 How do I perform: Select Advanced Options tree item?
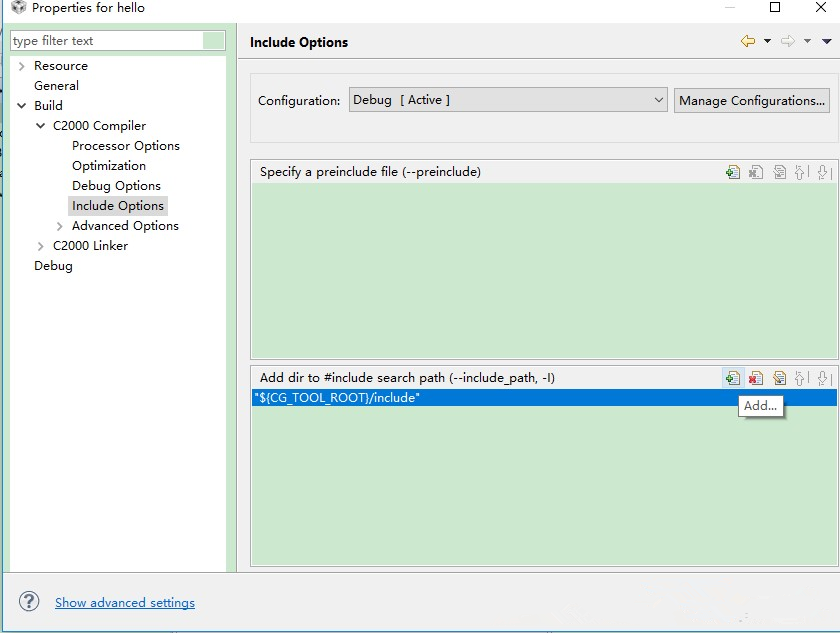[125, 226]
